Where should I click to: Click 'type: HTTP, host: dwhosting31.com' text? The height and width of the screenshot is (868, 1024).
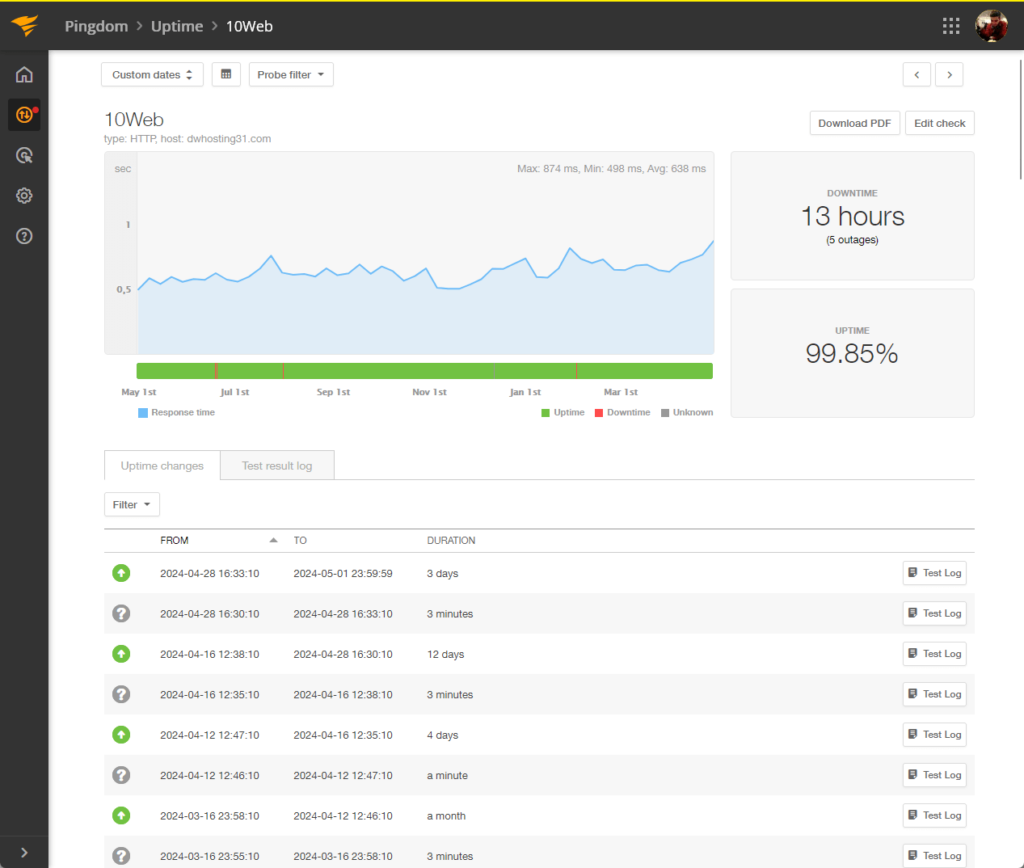[187, 138]
